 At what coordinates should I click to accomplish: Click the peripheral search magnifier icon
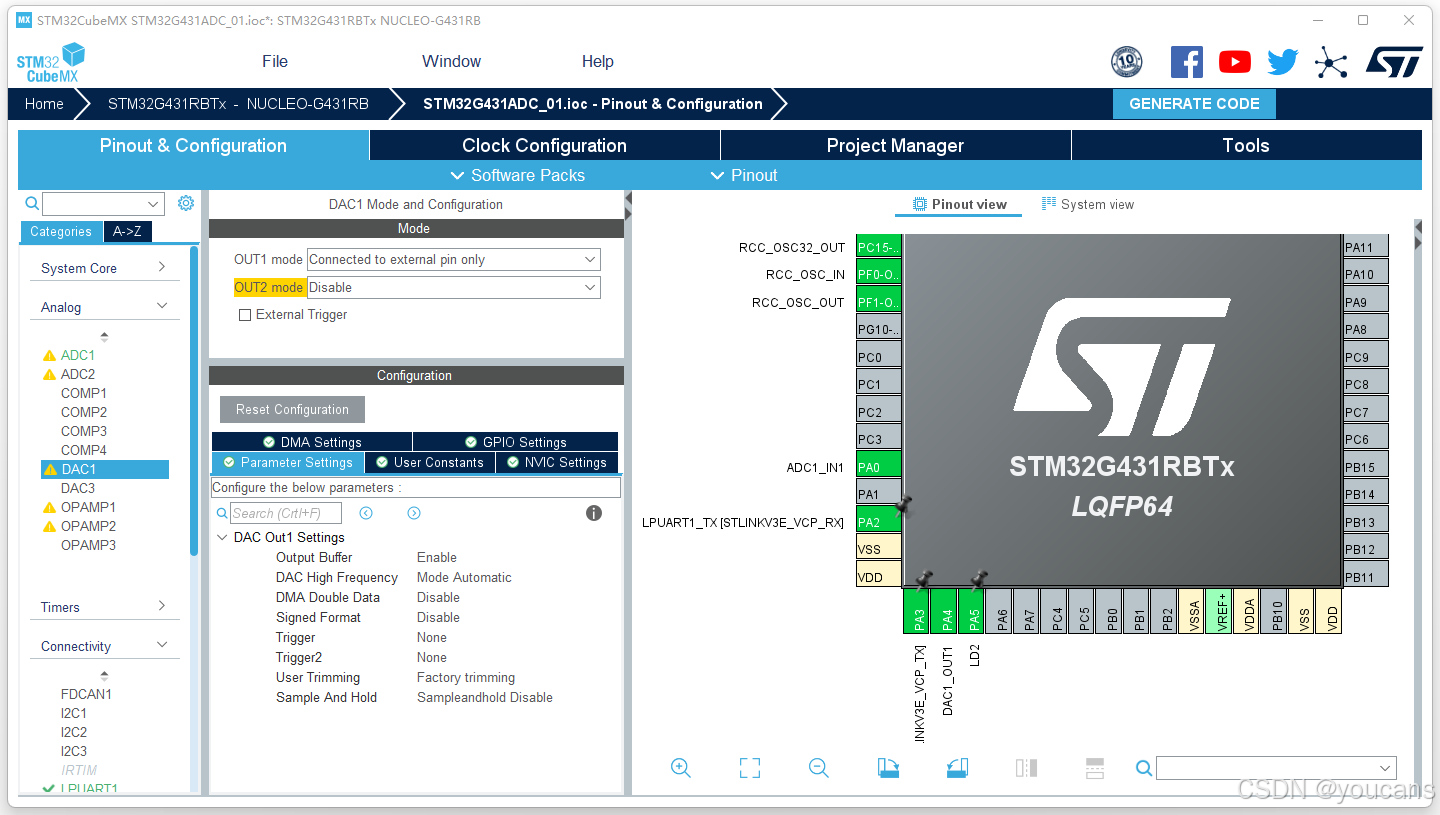pos(32,203)
